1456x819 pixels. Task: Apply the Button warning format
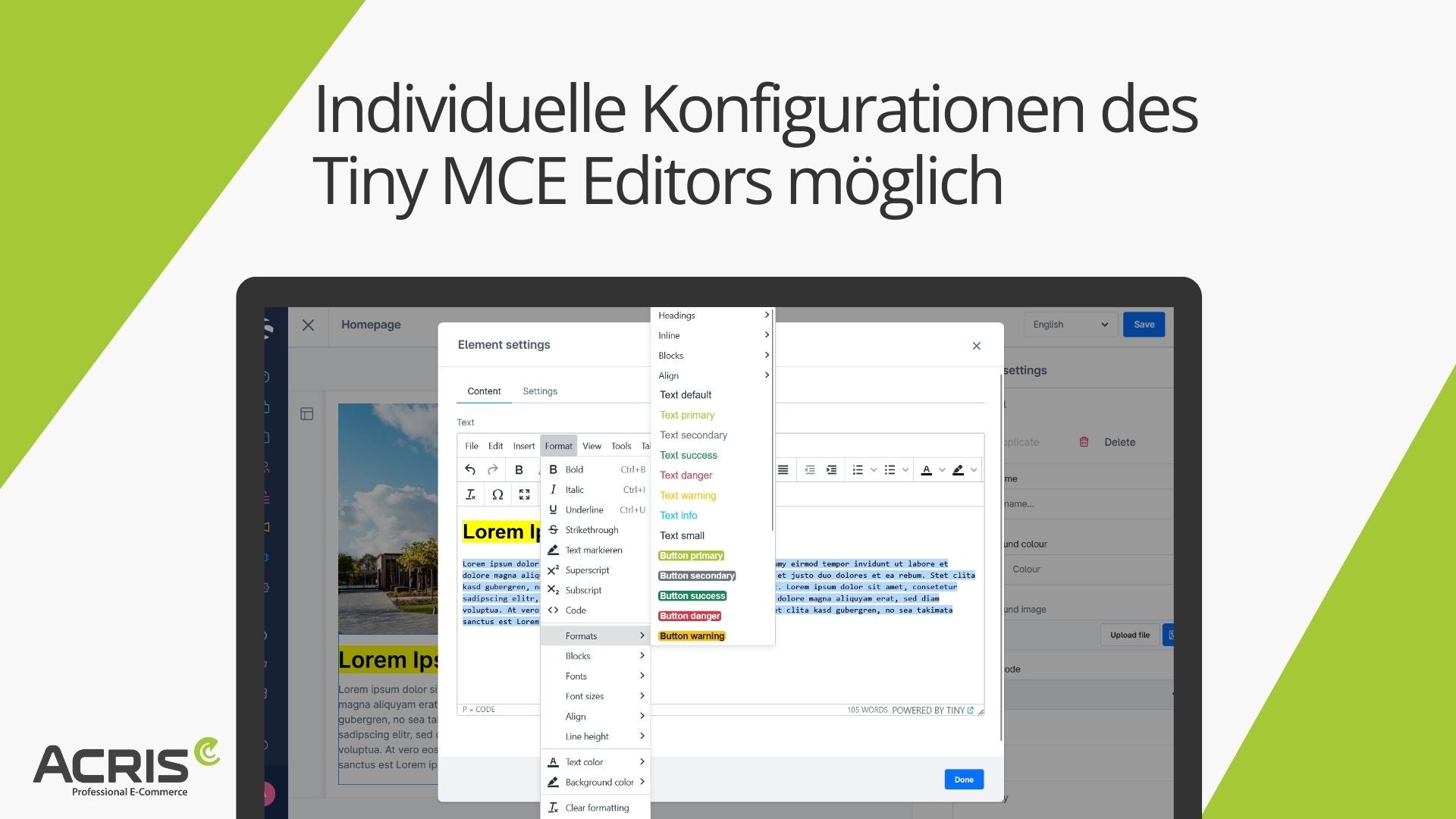692,636
